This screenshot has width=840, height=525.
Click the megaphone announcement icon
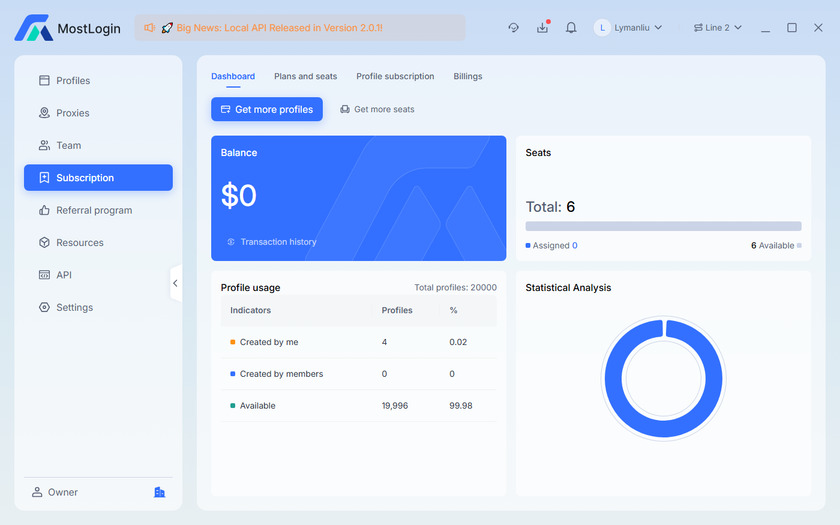click(149, 28)
